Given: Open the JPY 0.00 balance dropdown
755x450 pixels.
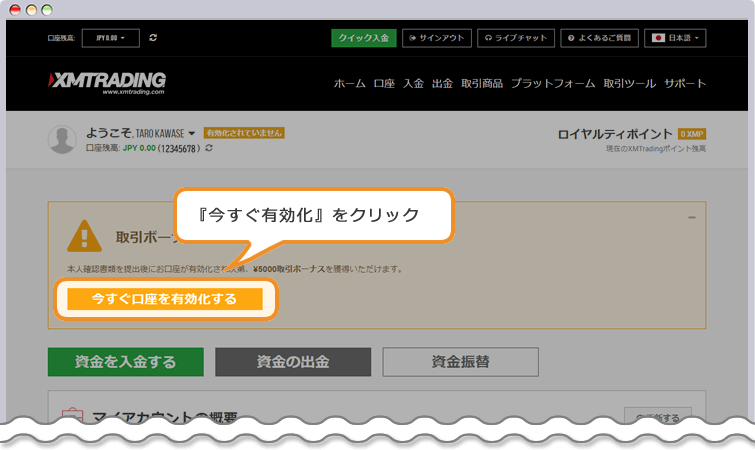Looking at the screenshot, I should click(109, 38).
